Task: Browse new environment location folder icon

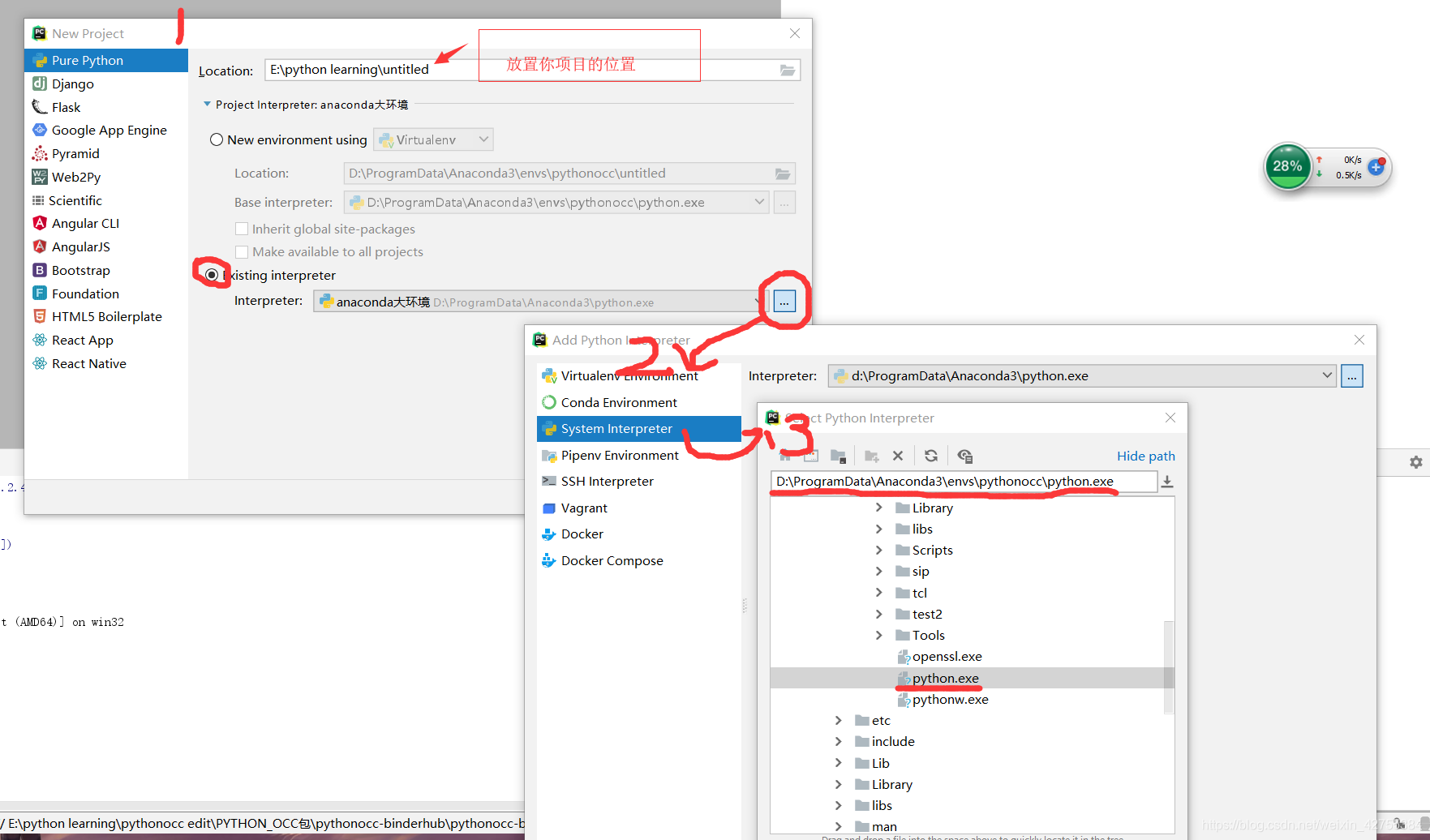Action: click(x=782, y=174)
